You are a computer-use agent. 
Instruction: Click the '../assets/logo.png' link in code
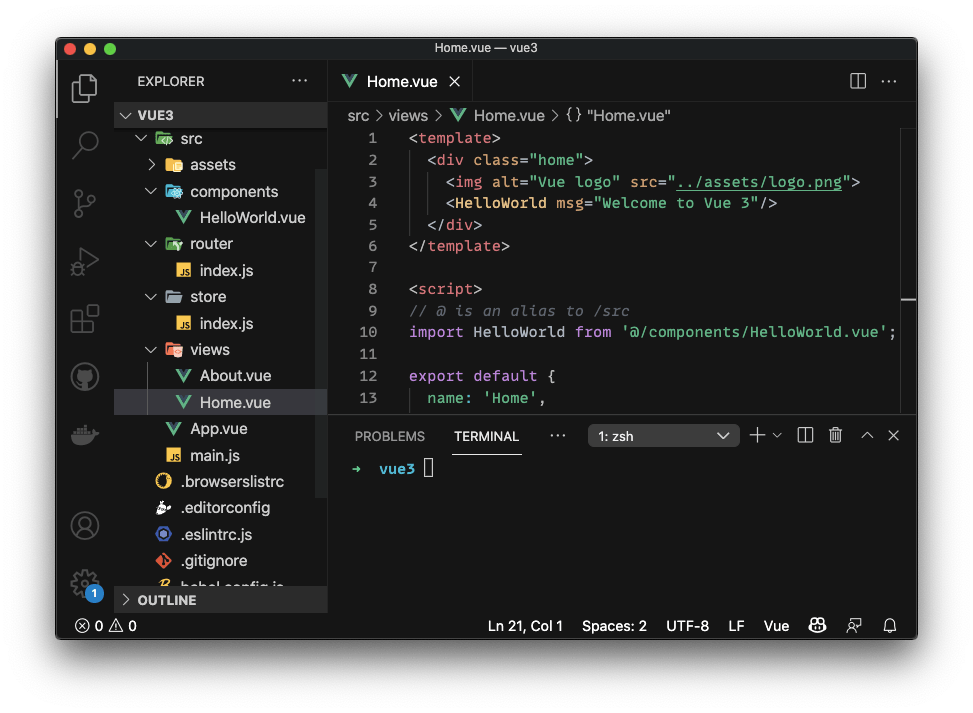tap(758, 181)
